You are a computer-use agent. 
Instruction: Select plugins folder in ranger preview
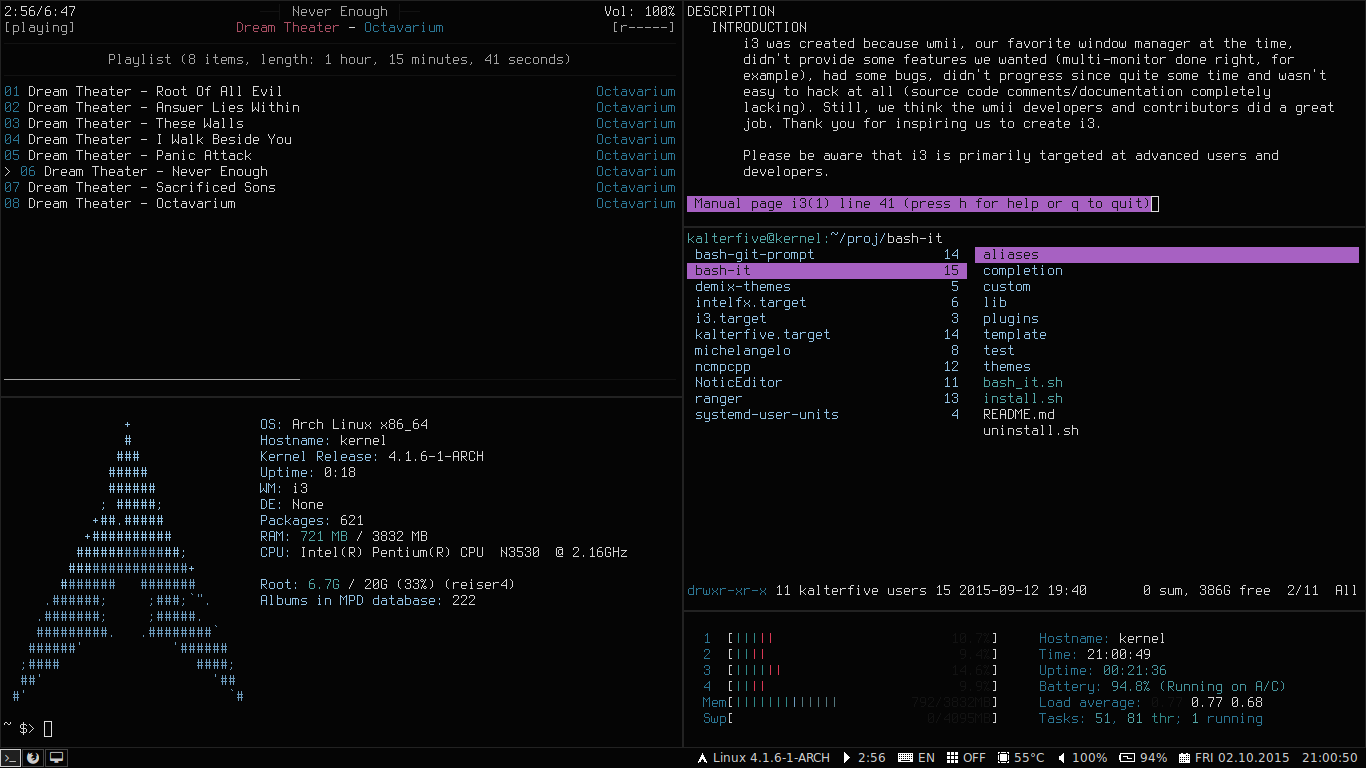coord(1011,319)
